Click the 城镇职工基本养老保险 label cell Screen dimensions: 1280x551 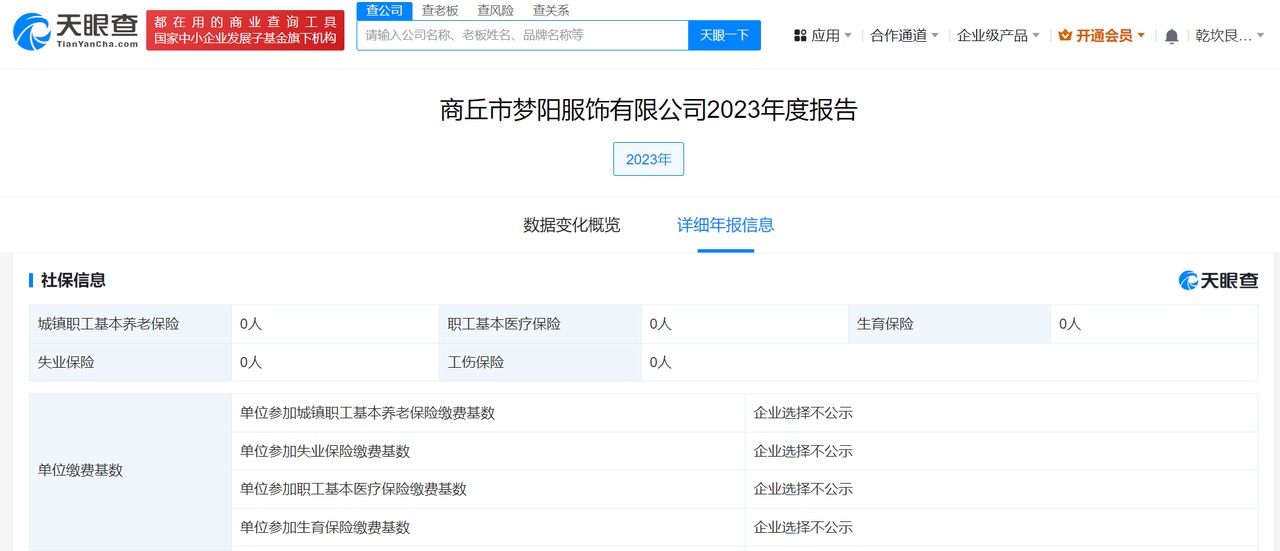[x=130, y=324]
